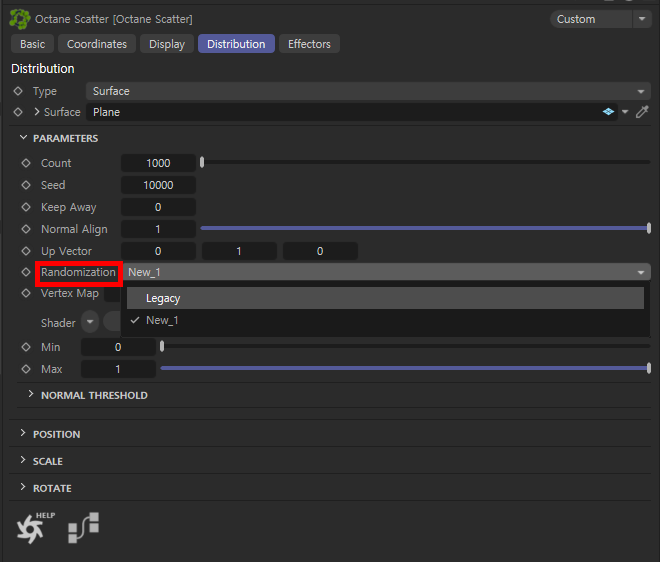Viewport: 660px width, 562px height.
Task: Switch to the Effectors tab
Action: click(x=309, y=44)
